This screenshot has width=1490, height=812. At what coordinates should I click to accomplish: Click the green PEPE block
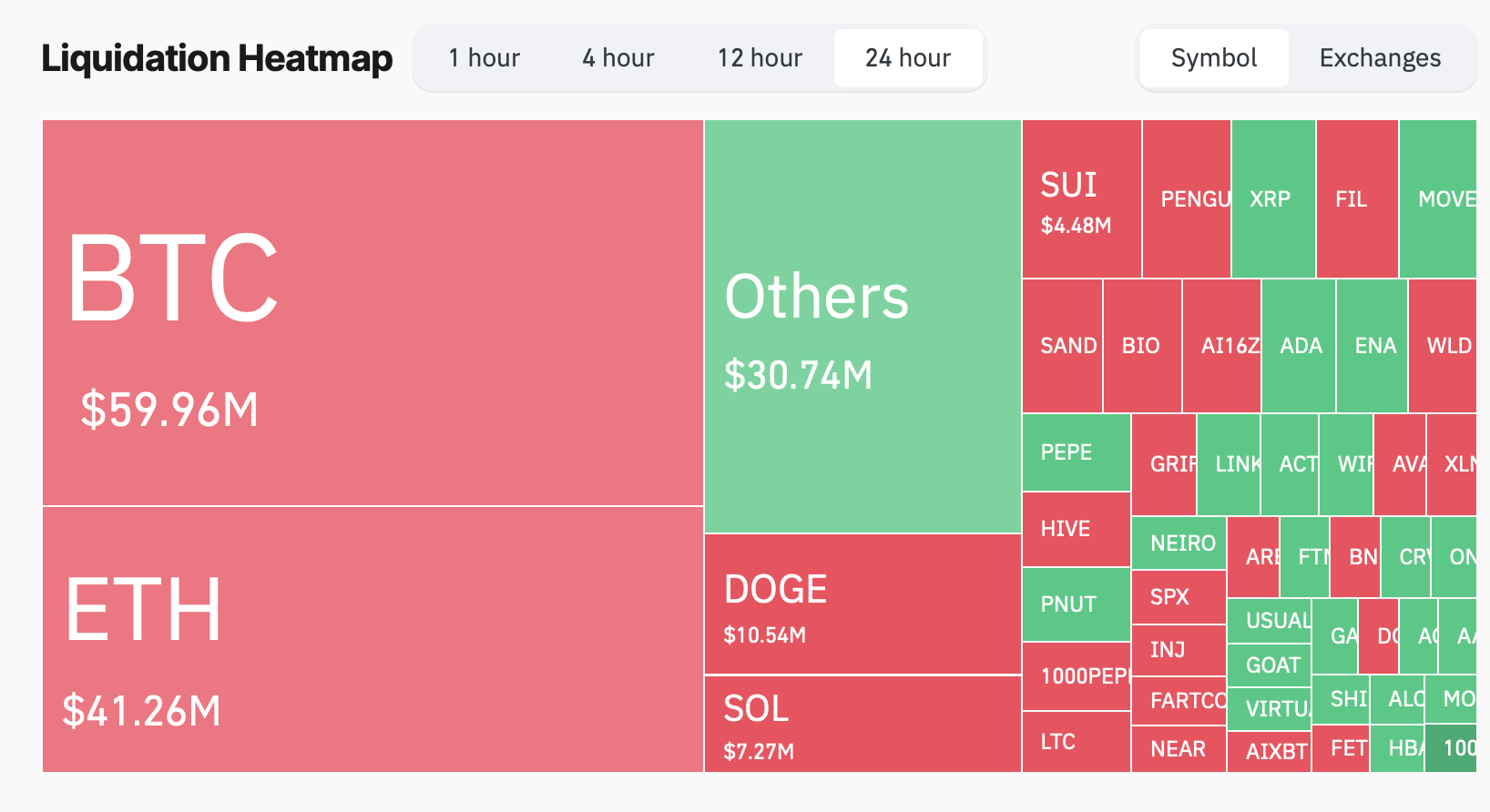pos(1076,452)
